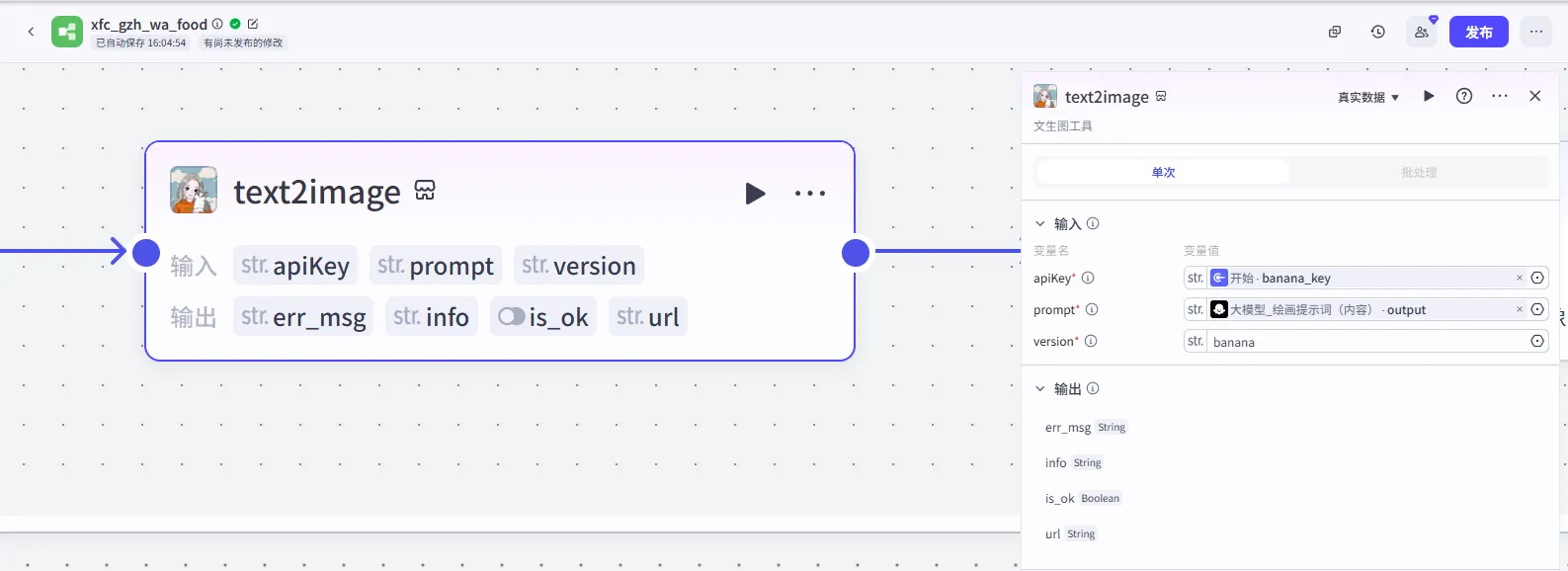Click the prompt input tag on node
The image size is (1568, 571).
436,265
